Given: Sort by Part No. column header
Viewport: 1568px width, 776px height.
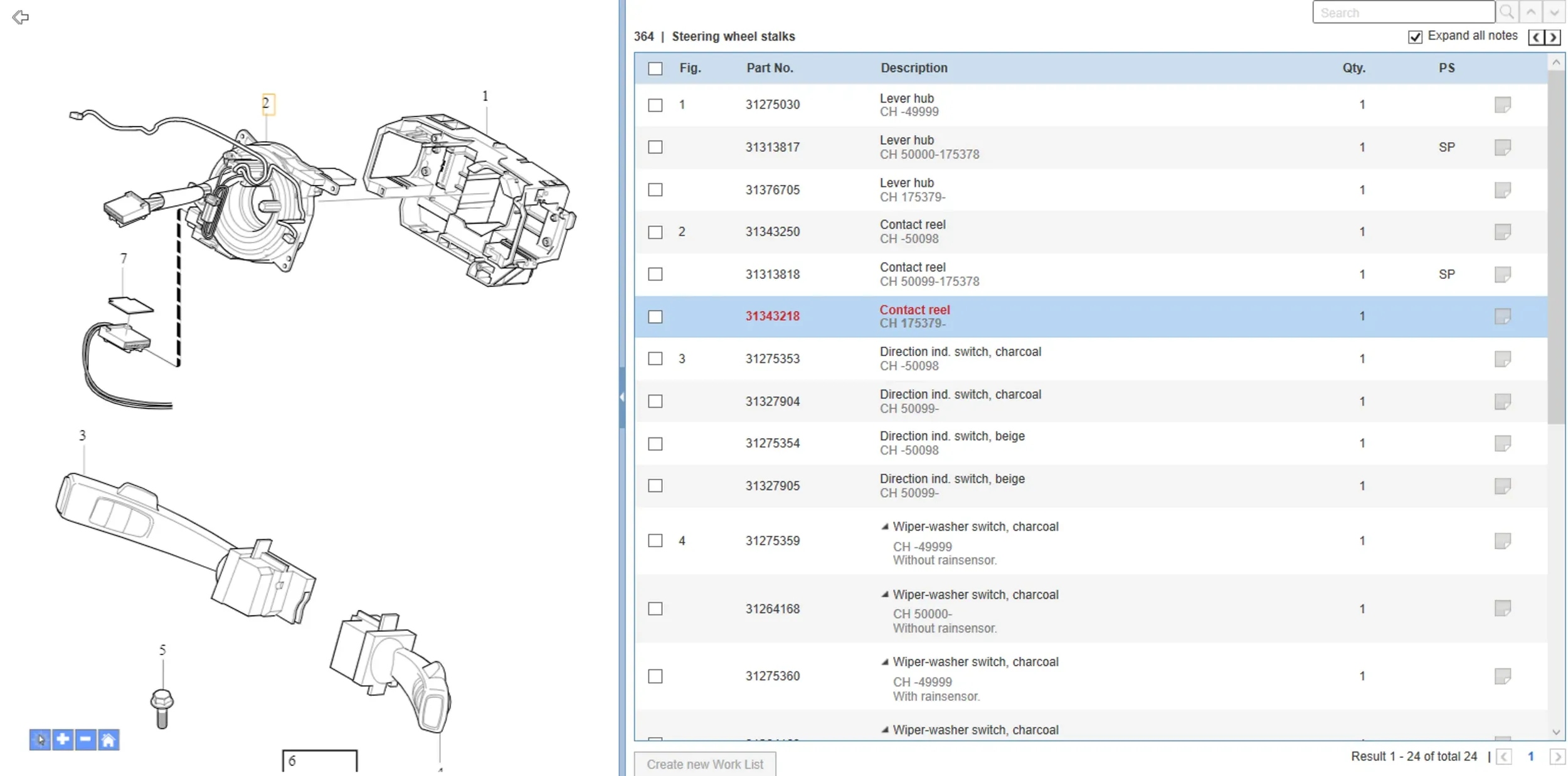Looking at the screenshot, I should 770,68.
